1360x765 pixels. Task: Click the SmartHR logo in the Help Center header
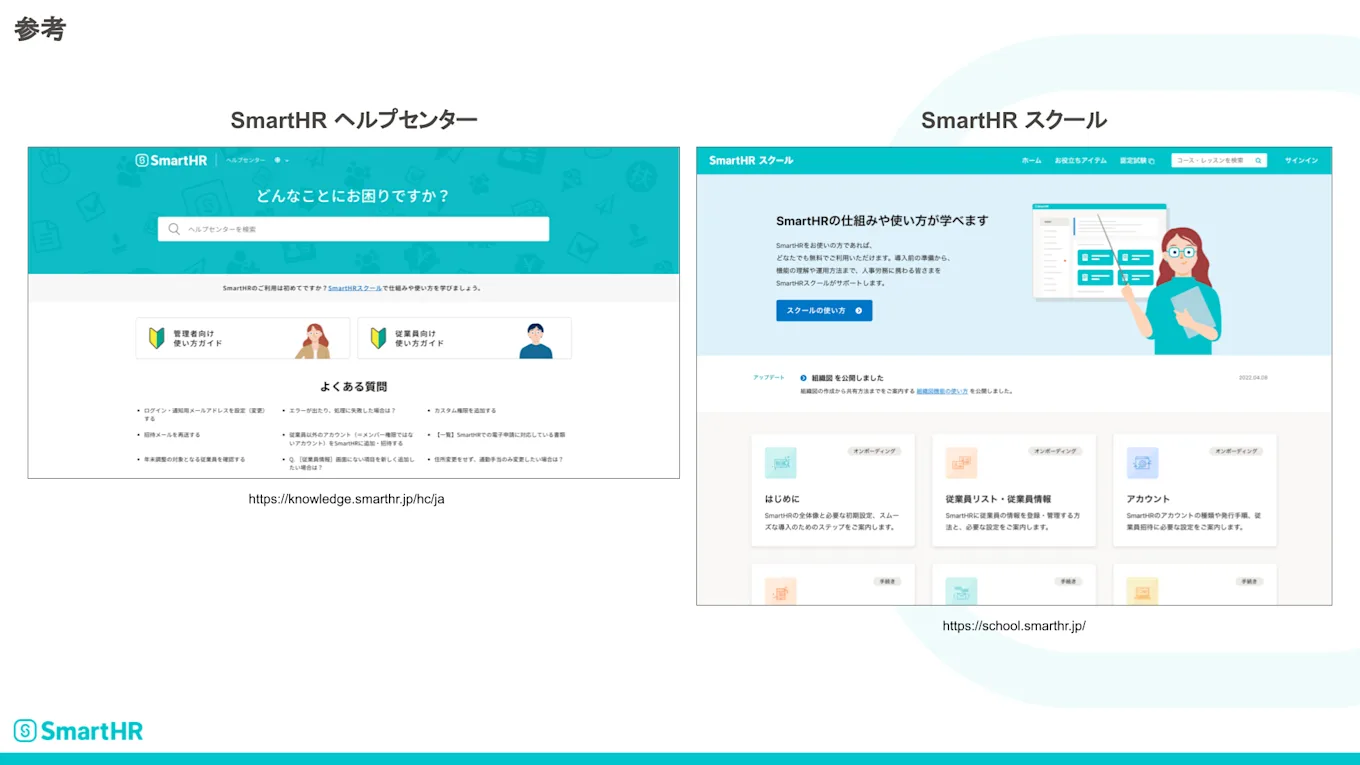[171, 160]
